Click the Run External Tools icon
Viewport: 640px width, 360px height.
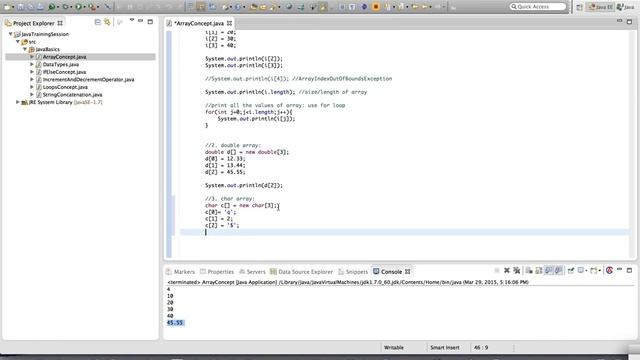click(92, 7)
